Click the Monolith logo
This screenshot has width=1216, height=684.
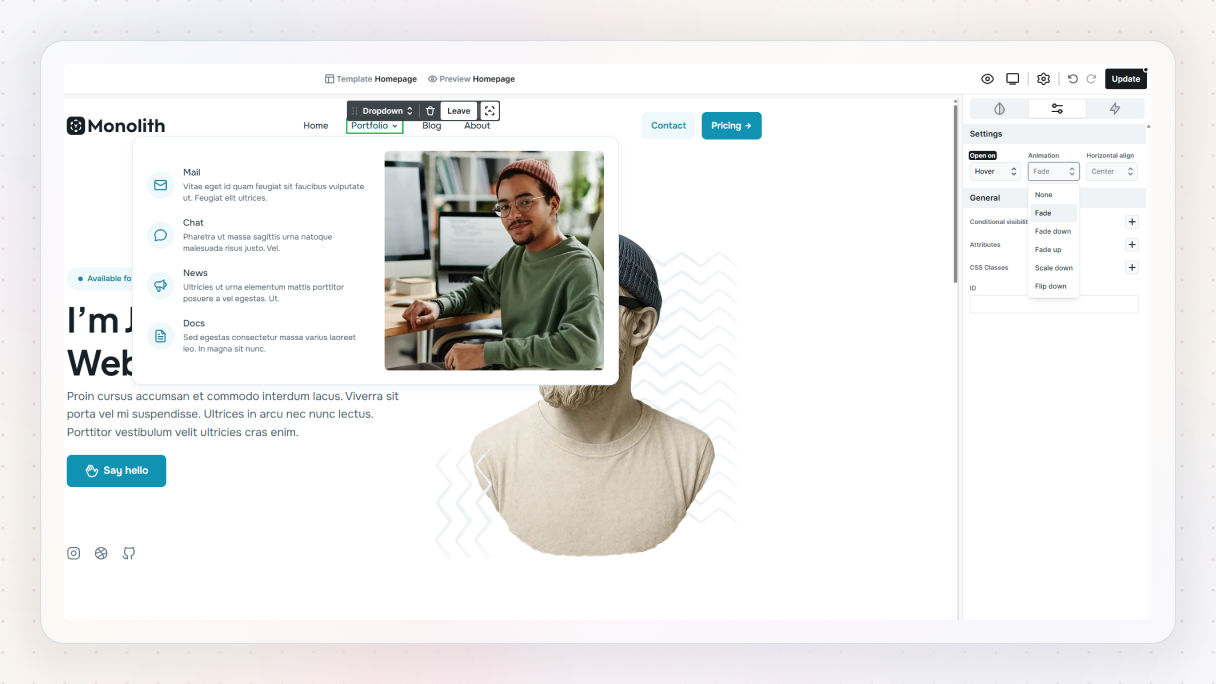(x=116, y=126)
